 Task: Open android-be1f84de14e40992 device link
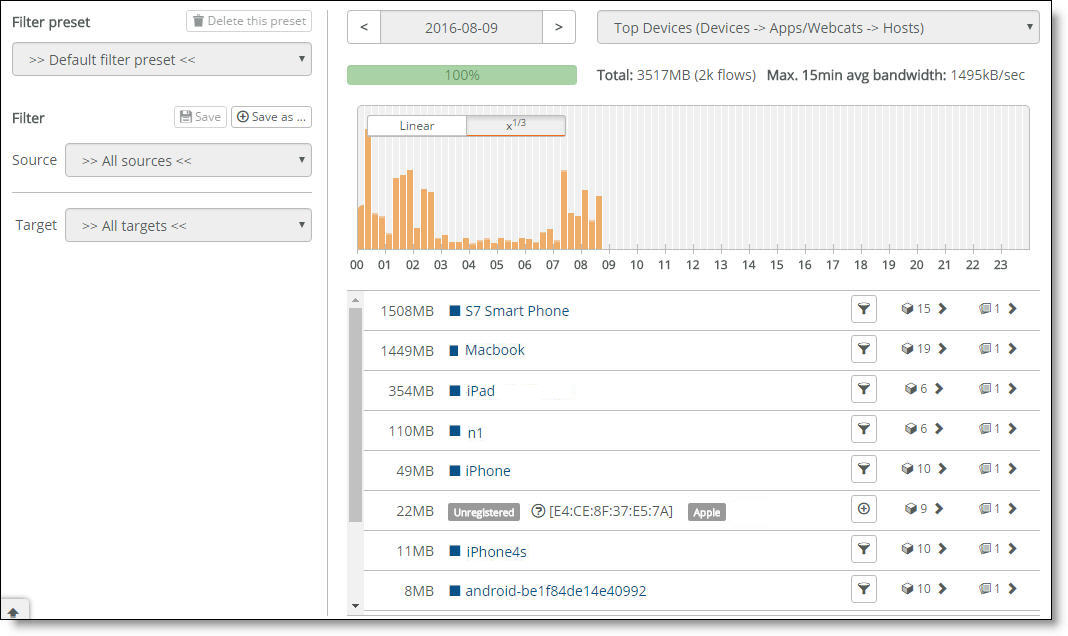point(555,591)
